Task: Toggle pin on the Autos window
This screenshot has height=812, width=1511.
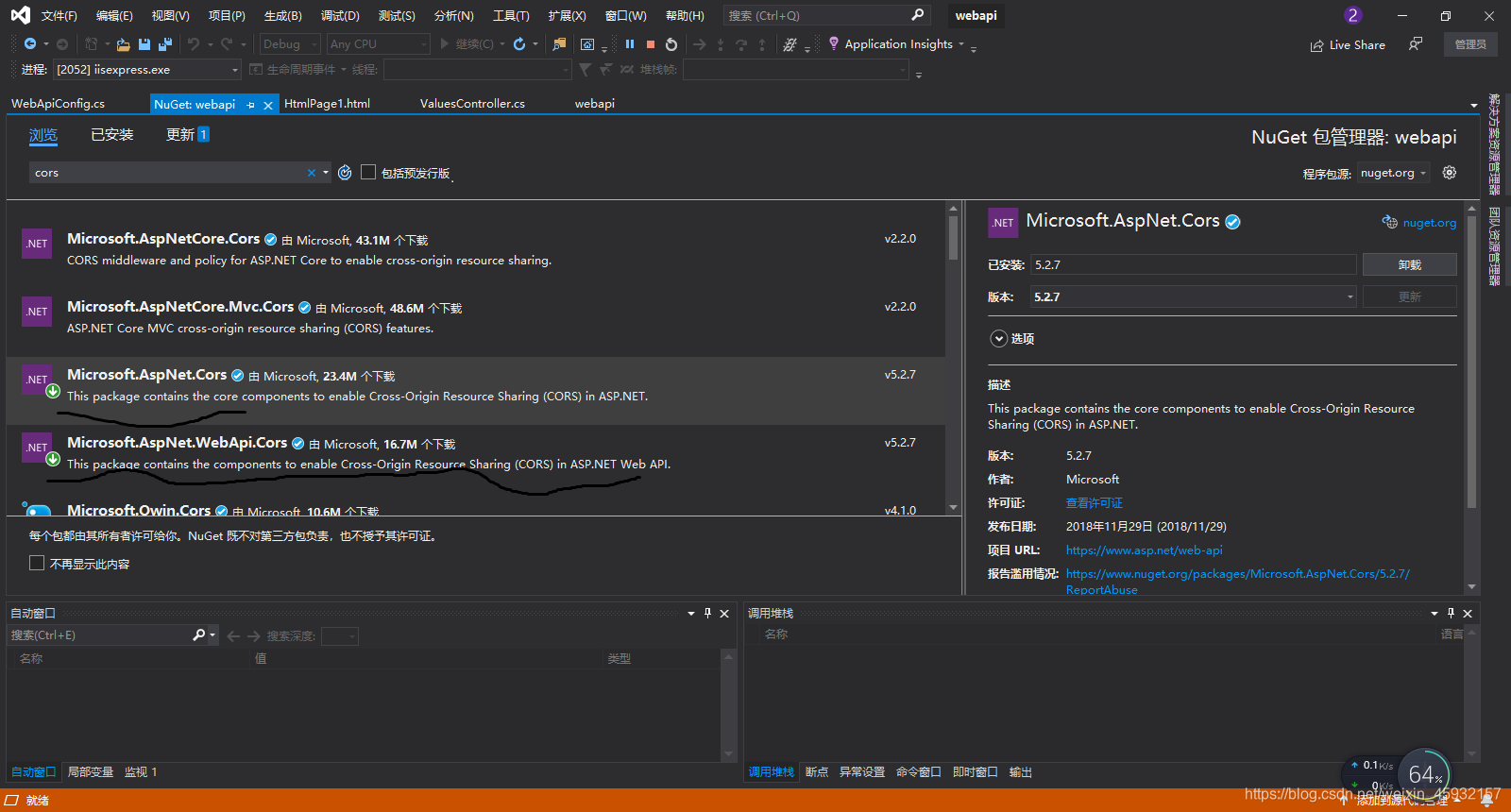Action: pos(707,614)
